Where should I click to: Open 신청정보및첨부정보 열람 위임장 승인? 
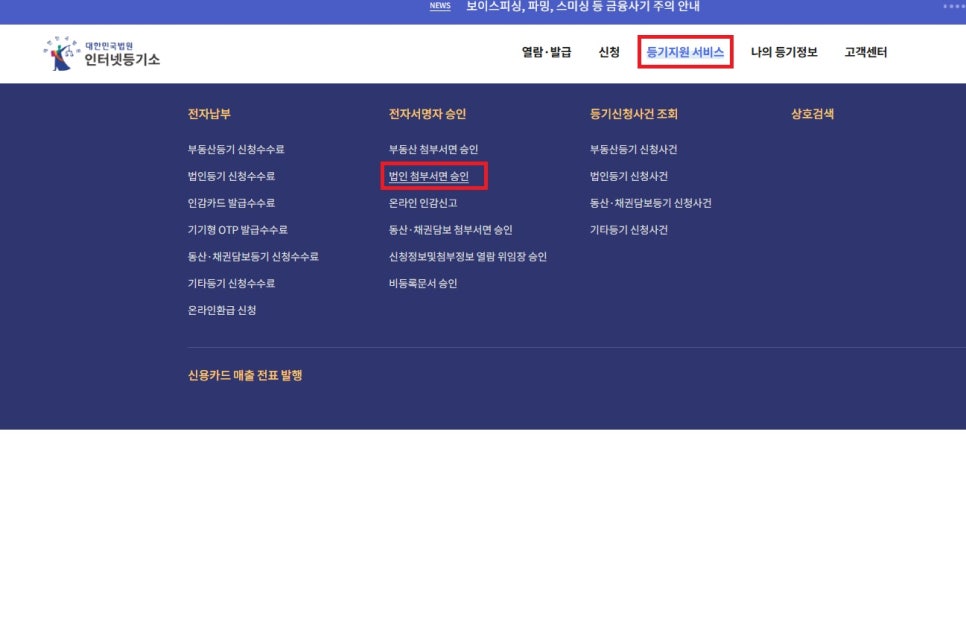coord(468,256)
